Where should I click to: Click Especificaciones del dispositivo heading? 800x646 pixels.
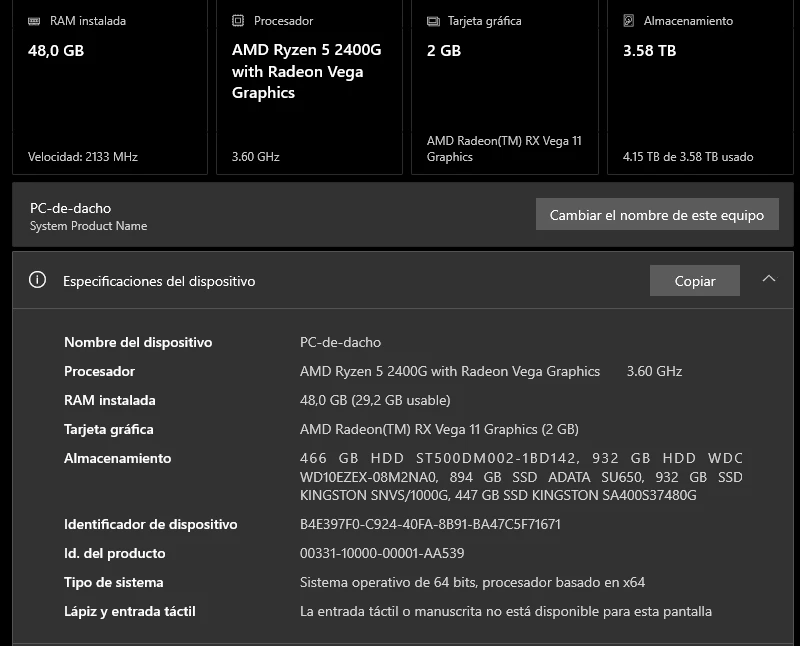(159, 281)
